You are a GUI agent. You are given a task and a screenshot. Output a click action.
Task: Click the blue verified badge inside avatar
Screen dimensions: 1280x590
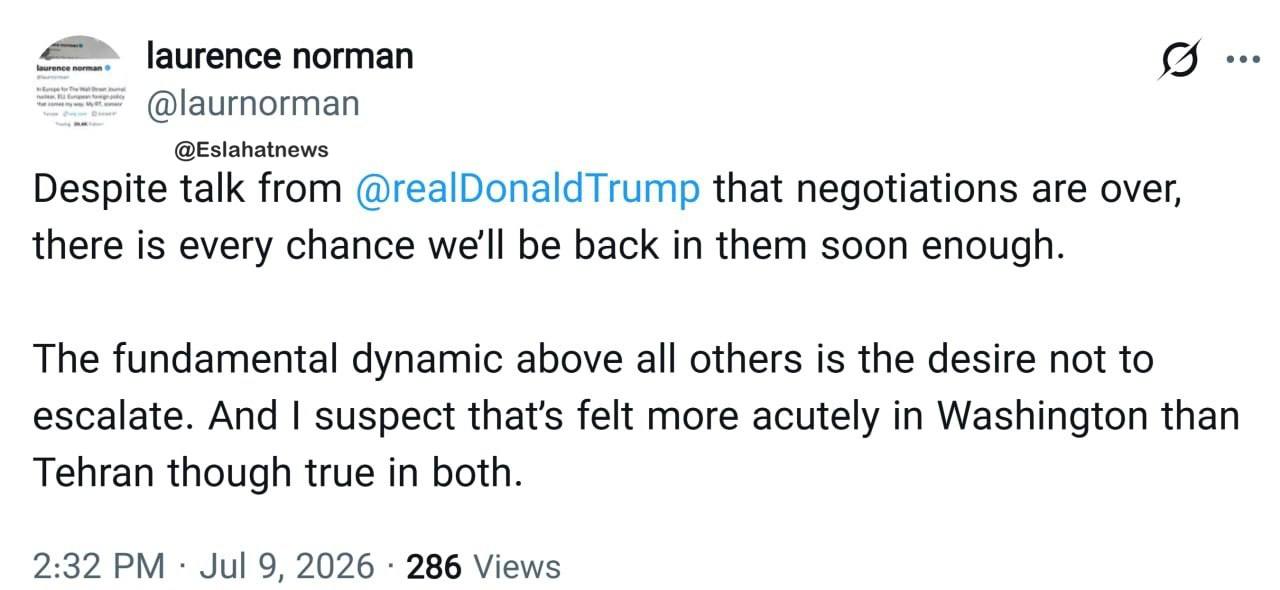pyautogui.click(x=108, y=66)
